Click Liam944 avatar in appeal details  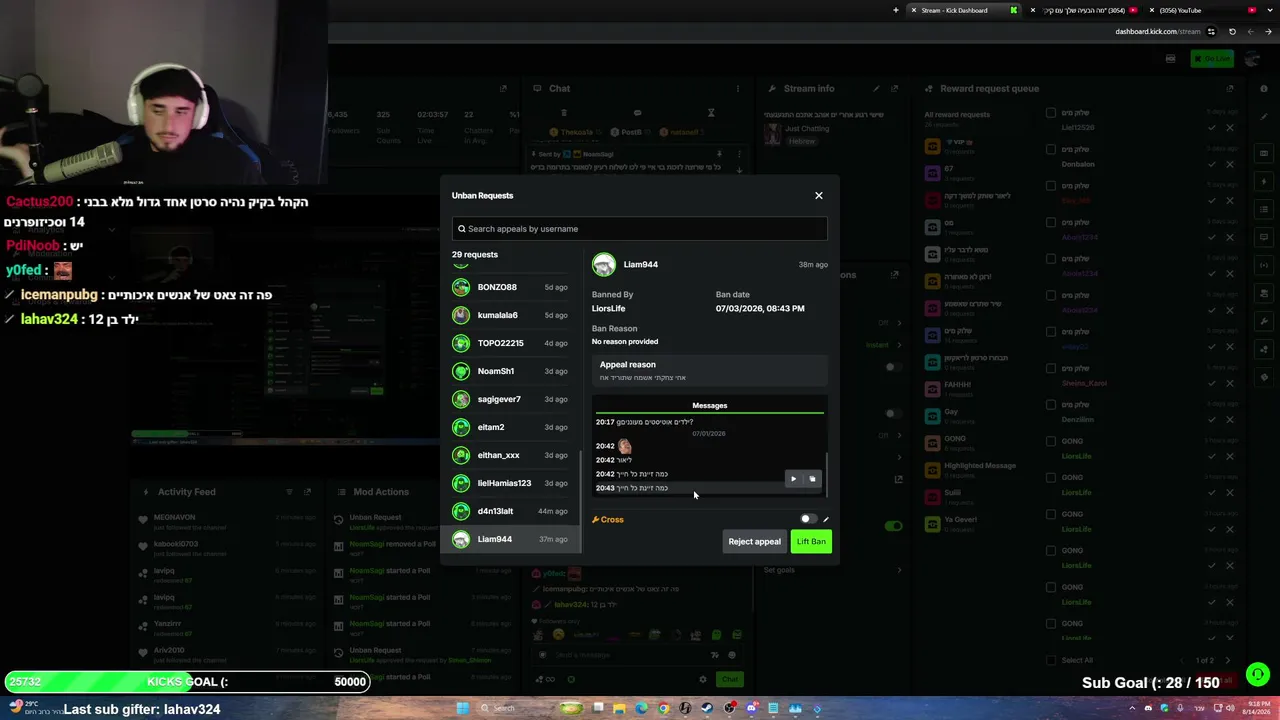tap(603, 265)
